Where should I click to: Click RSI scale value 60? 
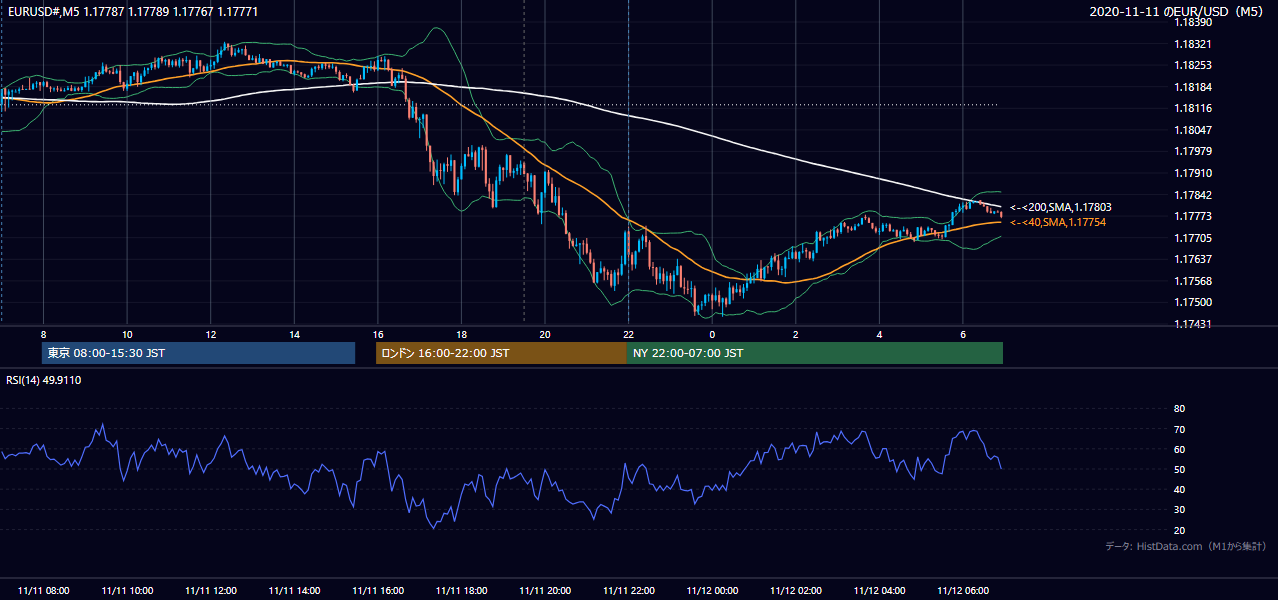coord(1179,449)
